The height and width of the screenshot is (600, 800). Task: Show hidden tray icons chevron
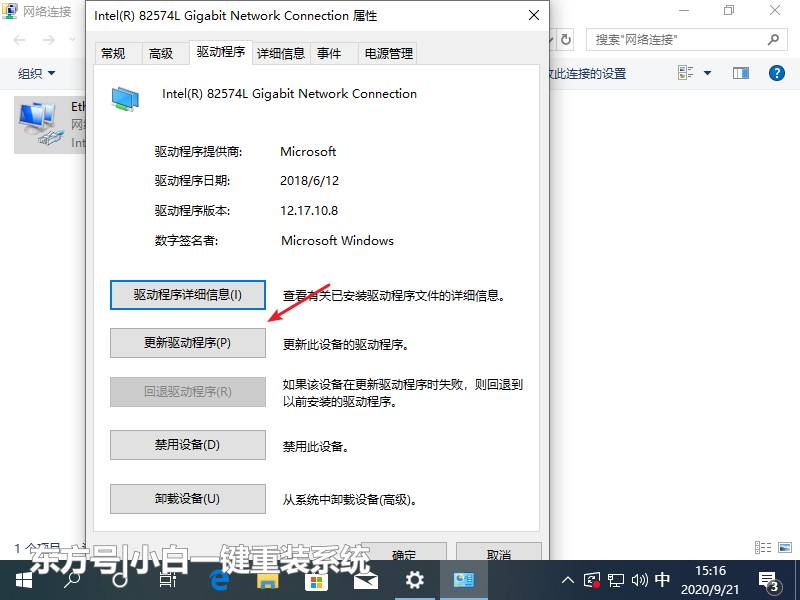point(568,580)
